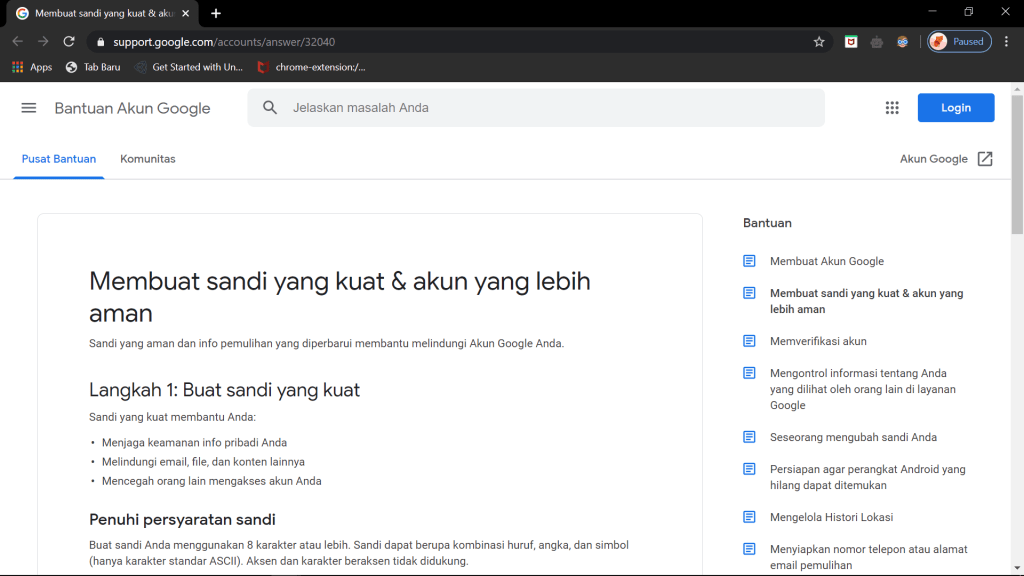Switch to the Komunitas tab
This screenshot has width=1024, height=576.
(148, 159)
